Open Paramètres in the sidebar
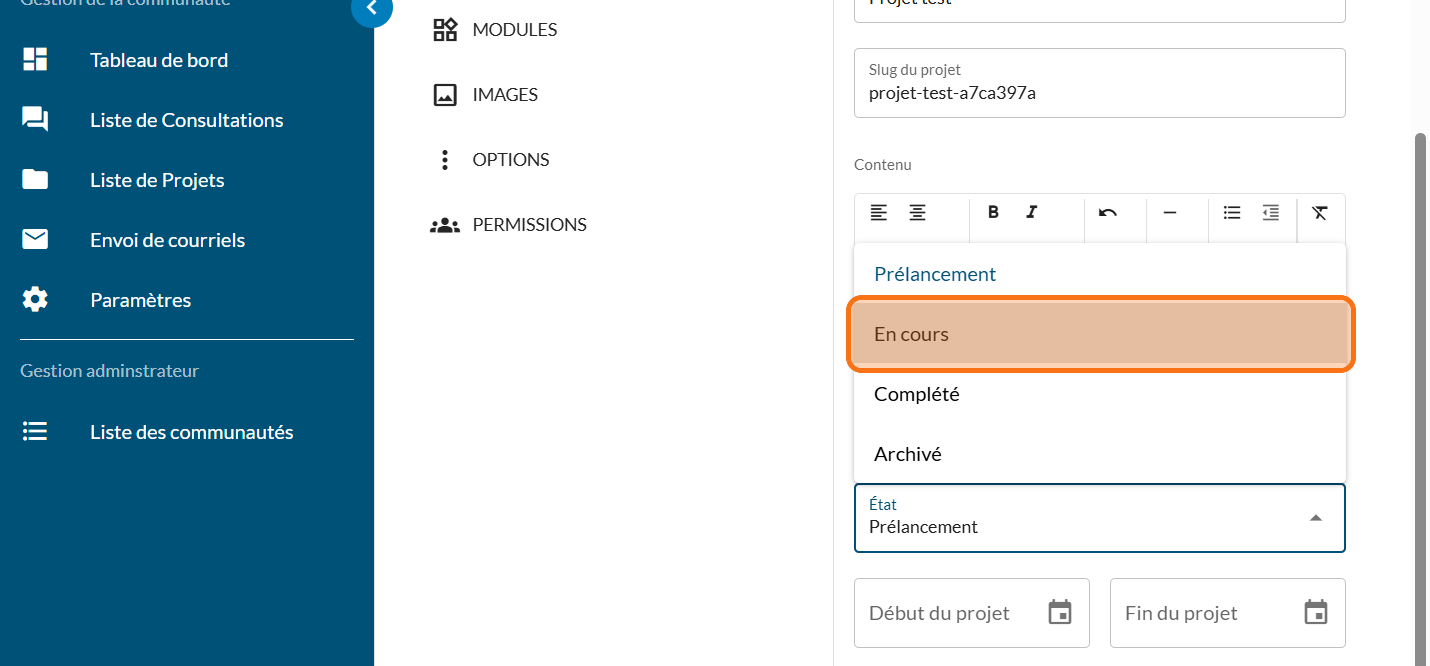Image resolution: width=1430 pixels, height=666 pixels. pos(140,300)
